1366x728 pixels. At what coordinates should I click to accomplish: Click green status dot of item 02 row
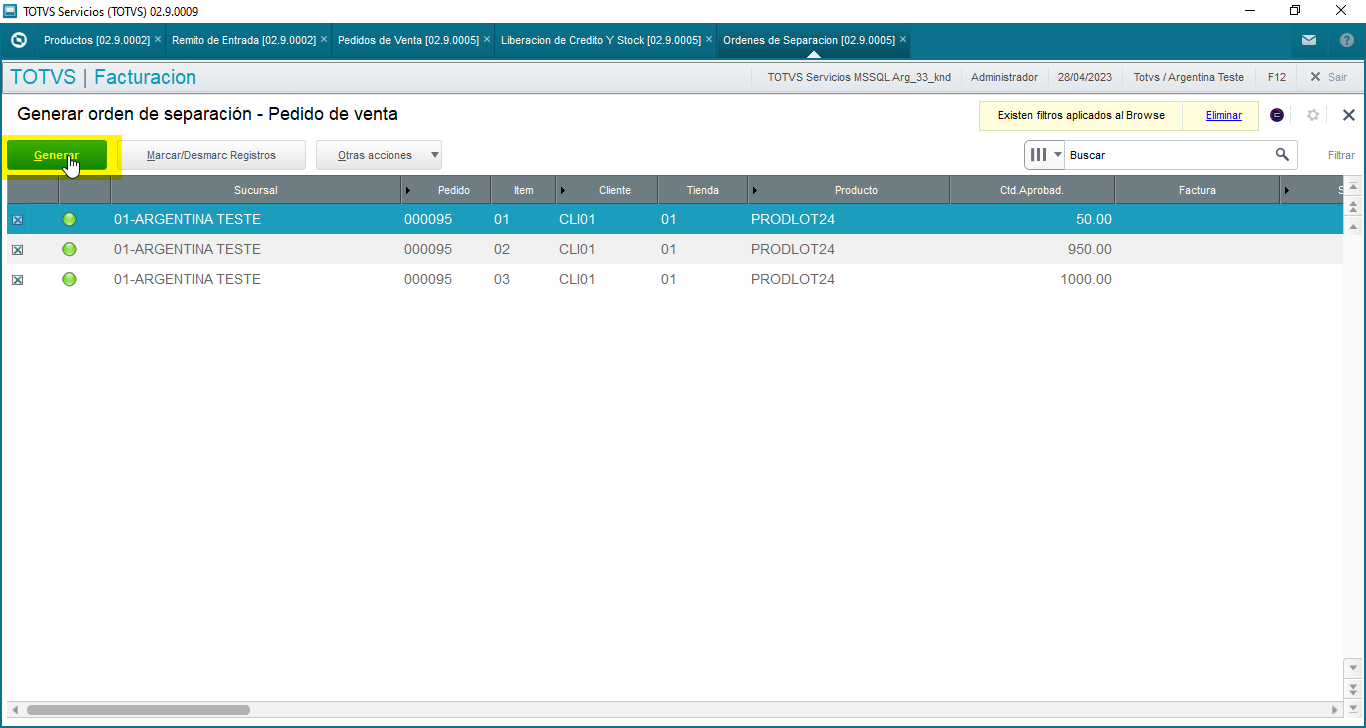(x=69, y=249)
